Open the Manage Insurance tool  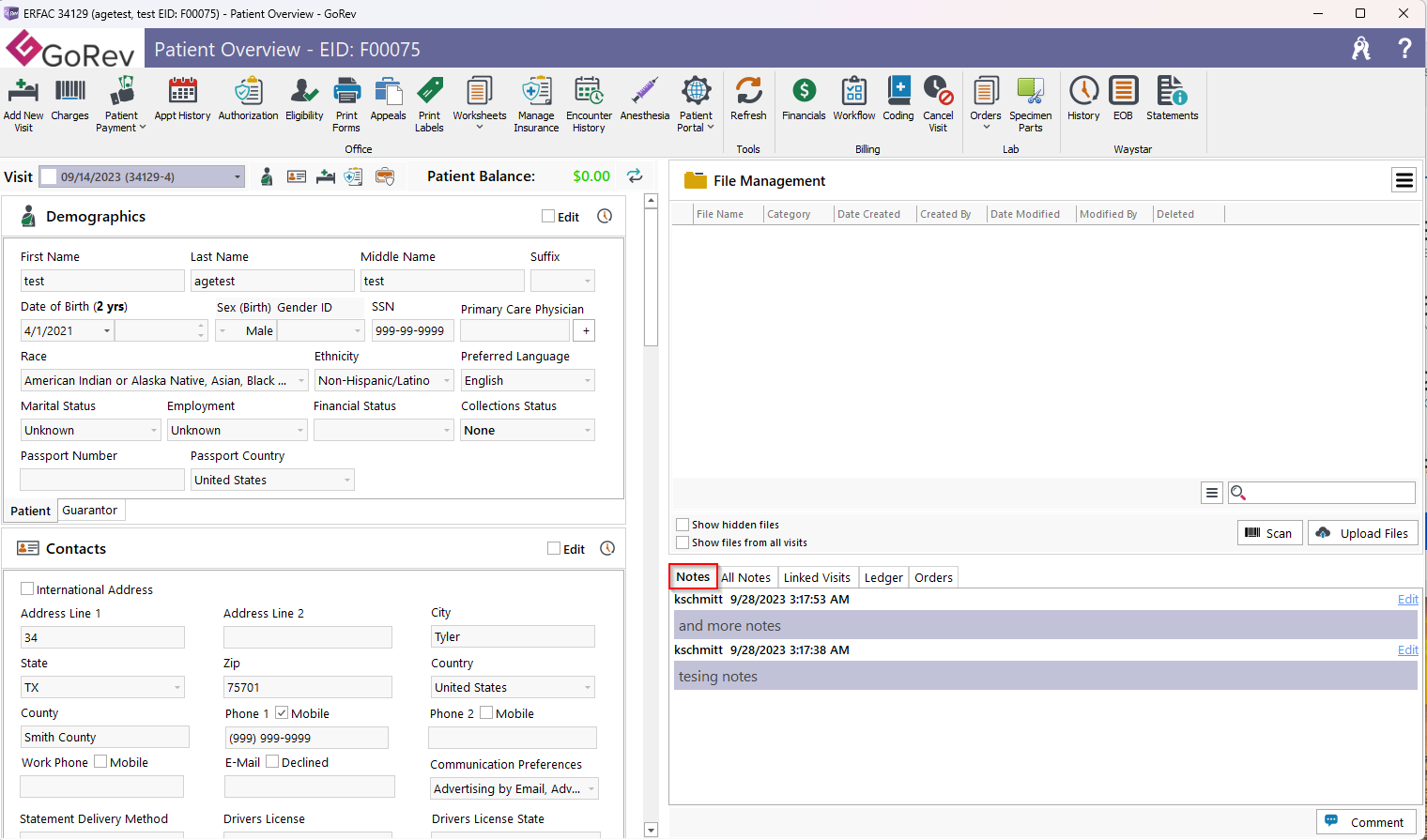click(536, 104)
